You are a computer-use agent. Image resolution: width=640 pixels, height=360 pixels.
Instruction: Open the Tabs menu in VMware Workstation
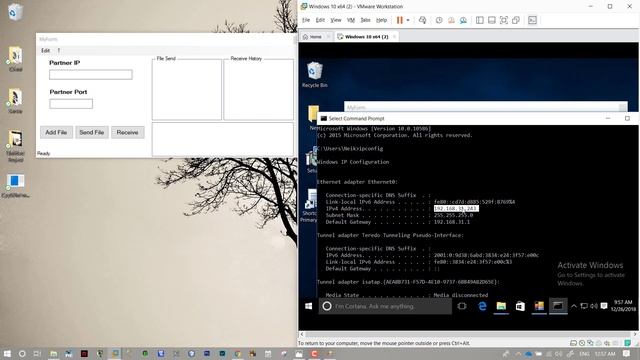click(x=365, y=20)
